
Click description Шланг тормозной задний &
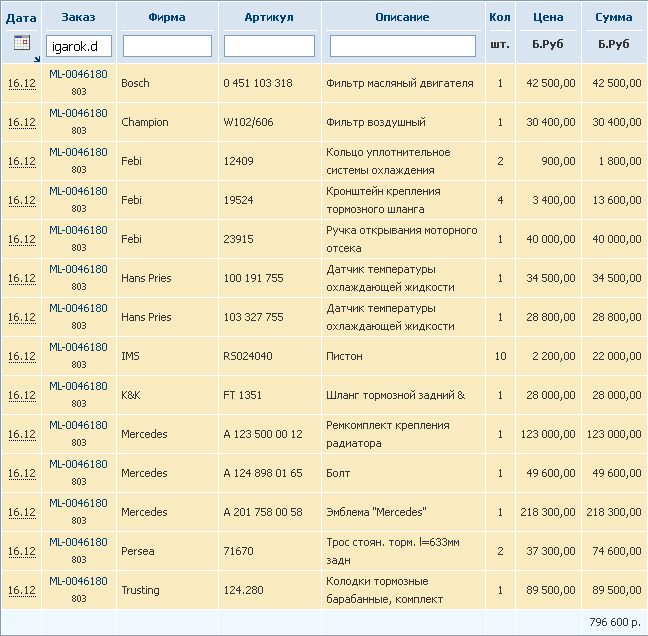(x=395, y=395)
